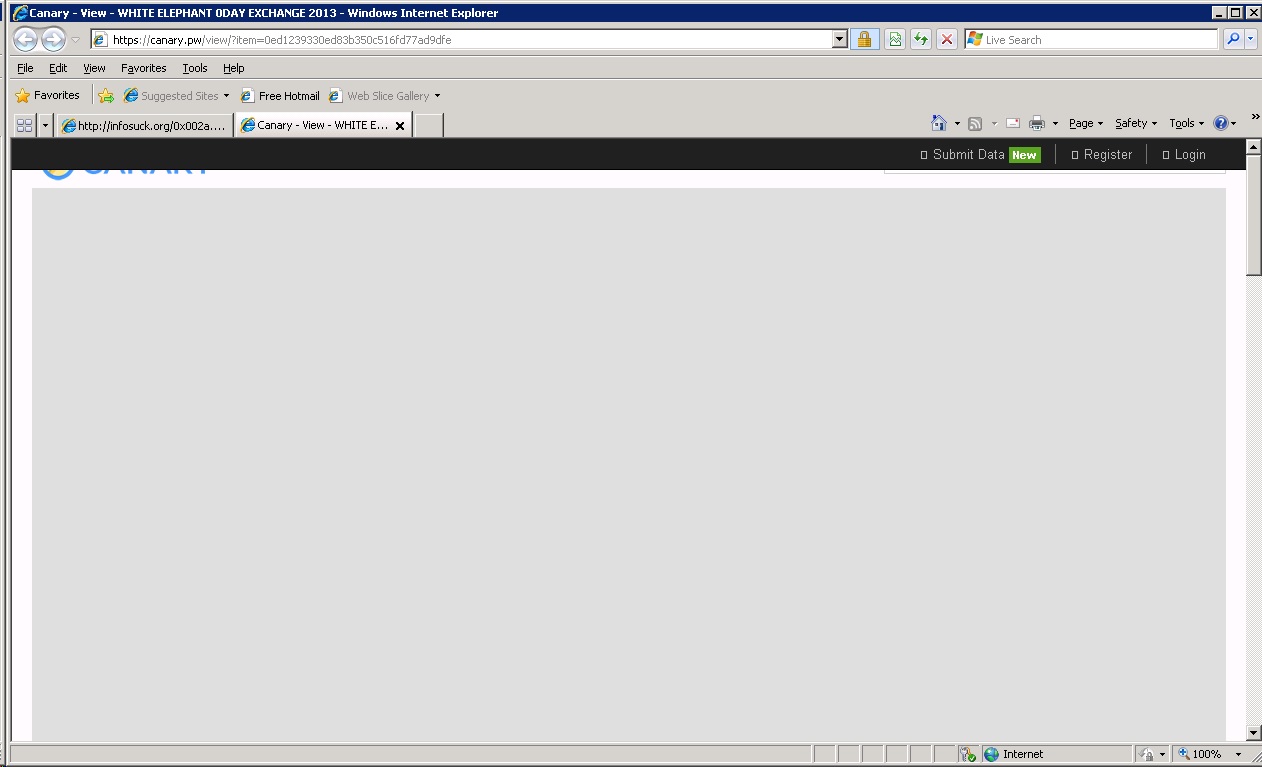Switch to the infosuck.org tab

coord(144,125)
